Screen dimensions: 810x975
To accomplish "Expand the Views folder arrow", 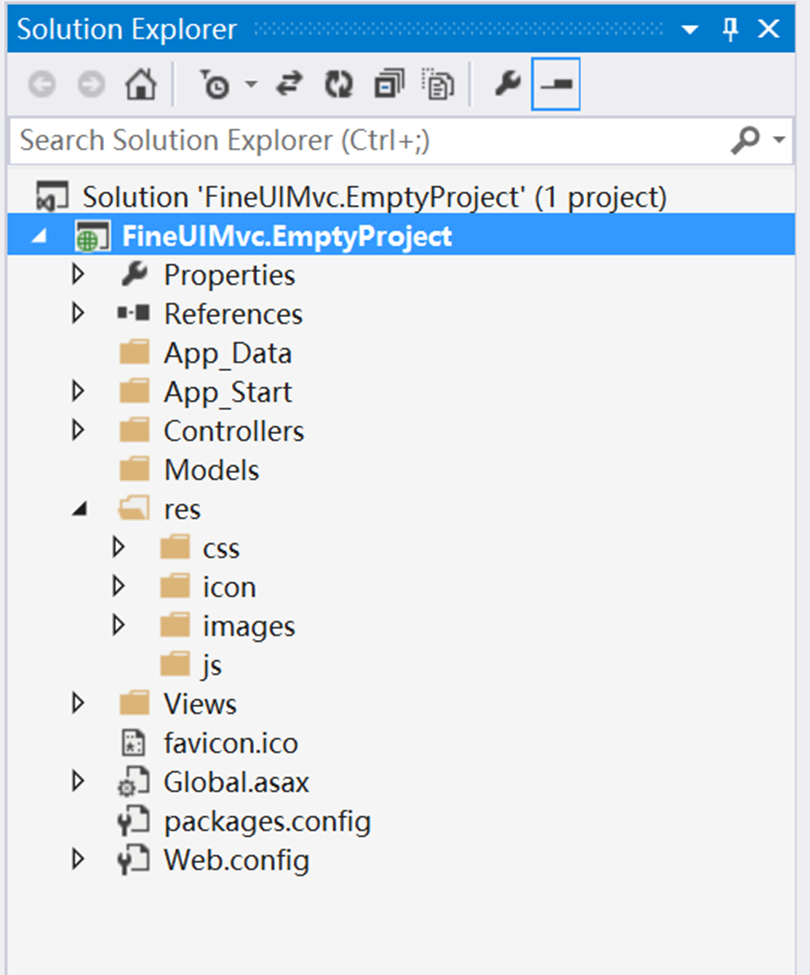I will click(x=78, y=703).
